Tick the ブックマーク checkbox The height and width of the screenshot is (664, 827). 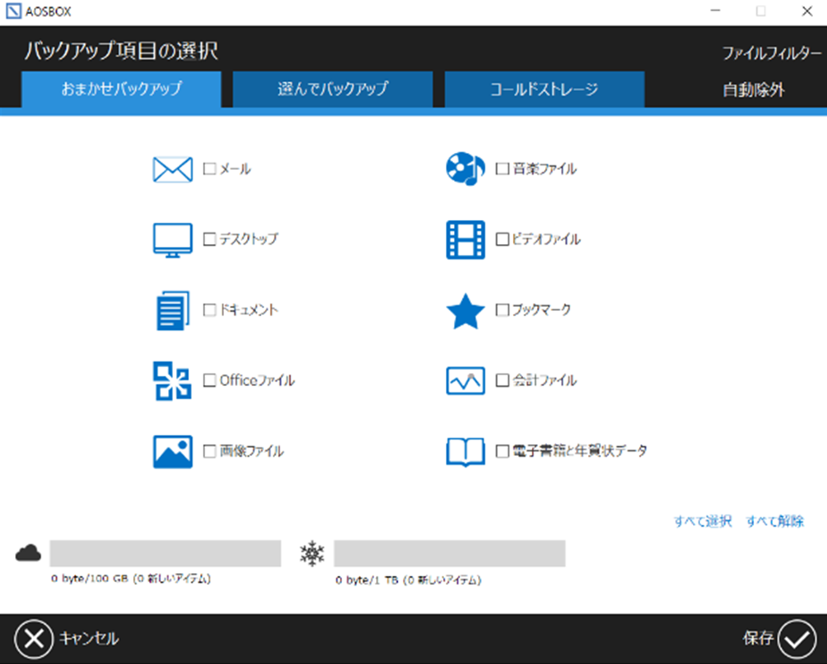(502, 310)
